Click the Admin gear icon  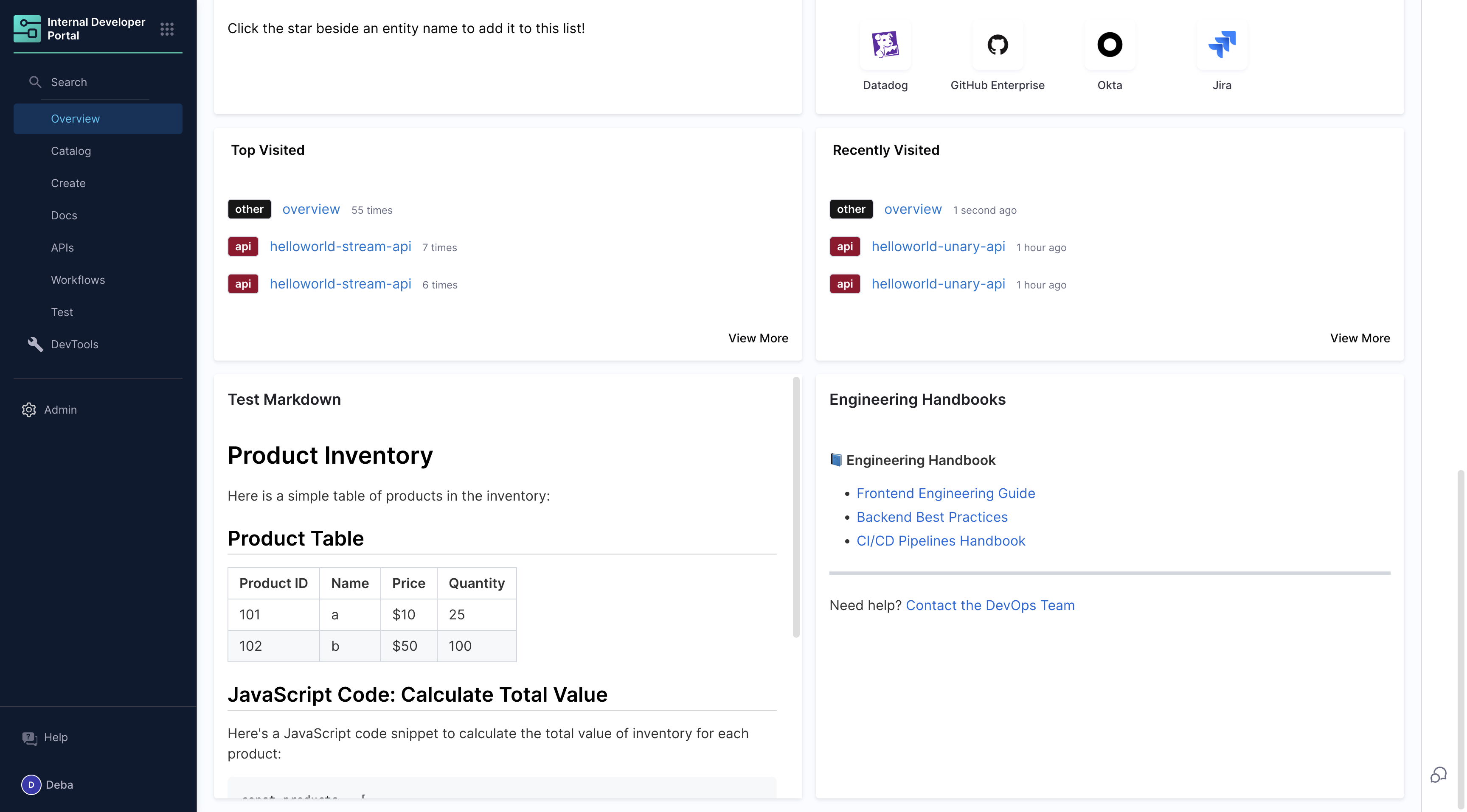[x=29, y=410]
